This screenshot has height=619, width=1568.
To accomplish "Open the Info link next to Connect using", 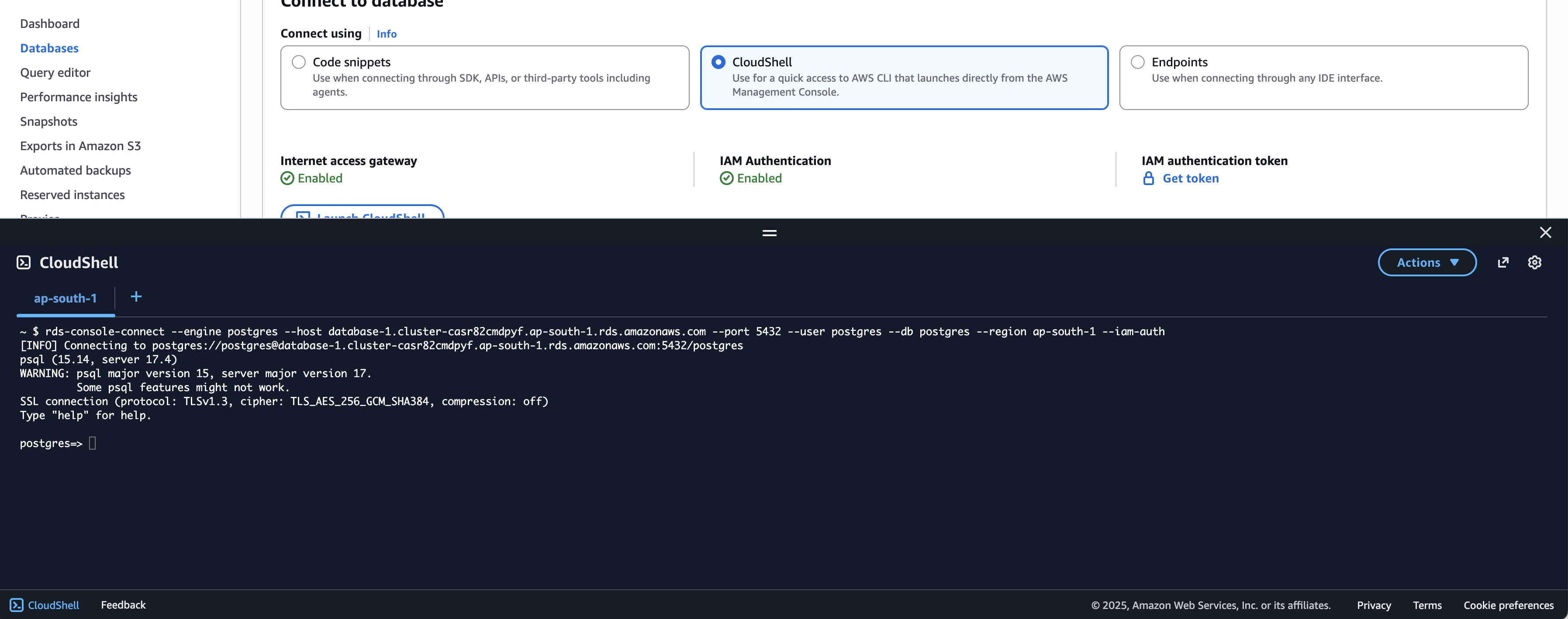I will 386,34.
